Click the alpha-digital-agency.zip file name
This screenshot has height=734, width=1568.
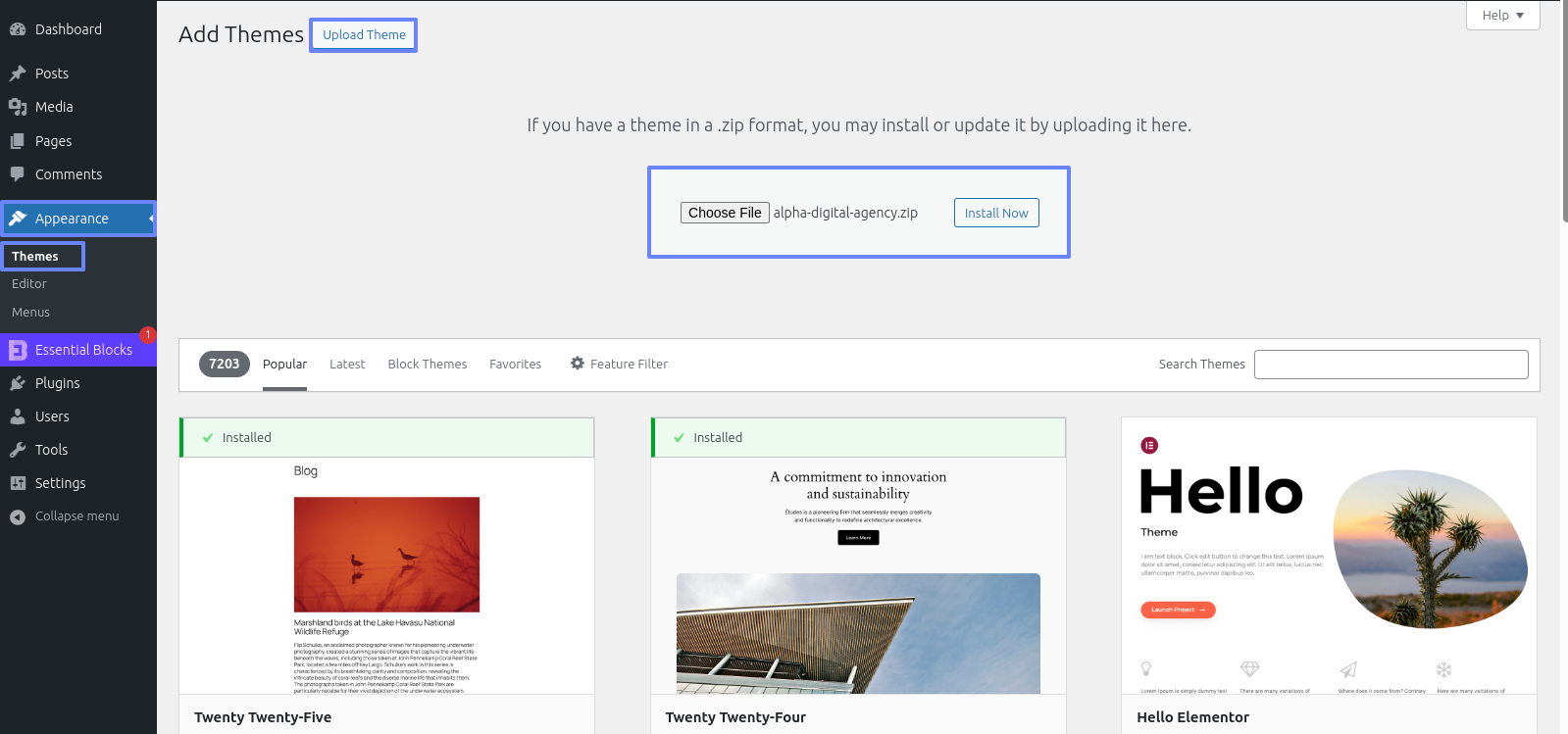click(x=845, y=213)
